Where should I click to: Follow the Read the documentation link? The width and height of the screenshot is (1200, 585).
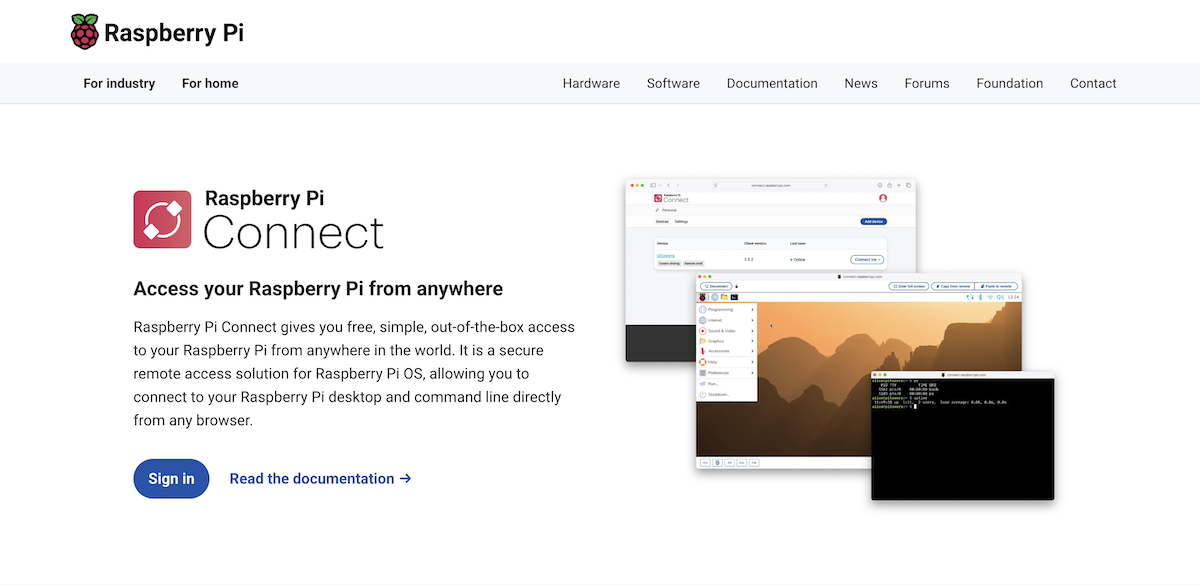(320, 479)
